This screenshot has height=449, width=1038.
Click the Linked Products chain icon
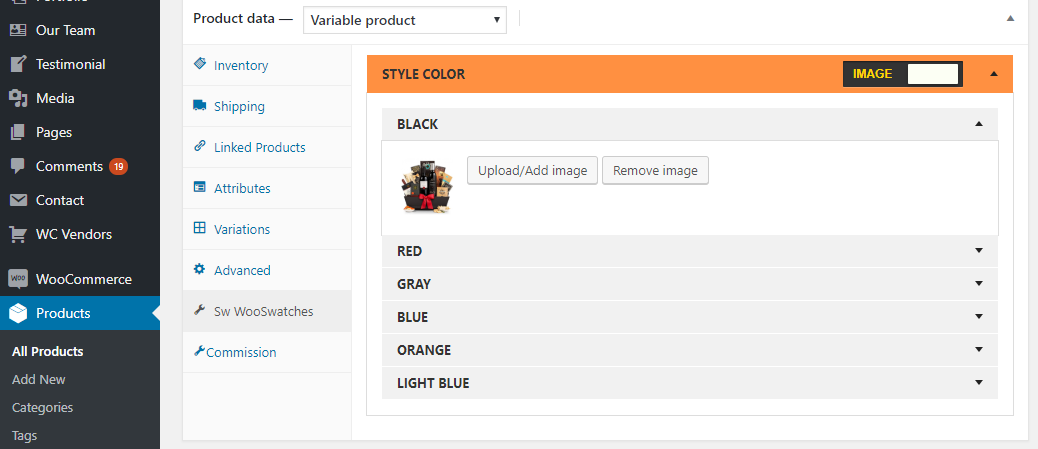199,146
